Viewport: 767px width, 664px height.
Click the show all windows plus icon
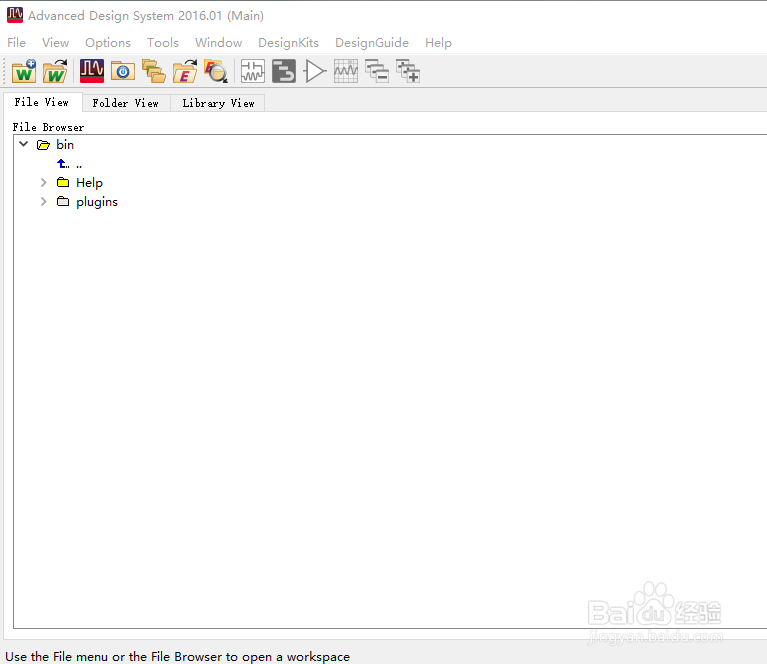pos(408,71)
